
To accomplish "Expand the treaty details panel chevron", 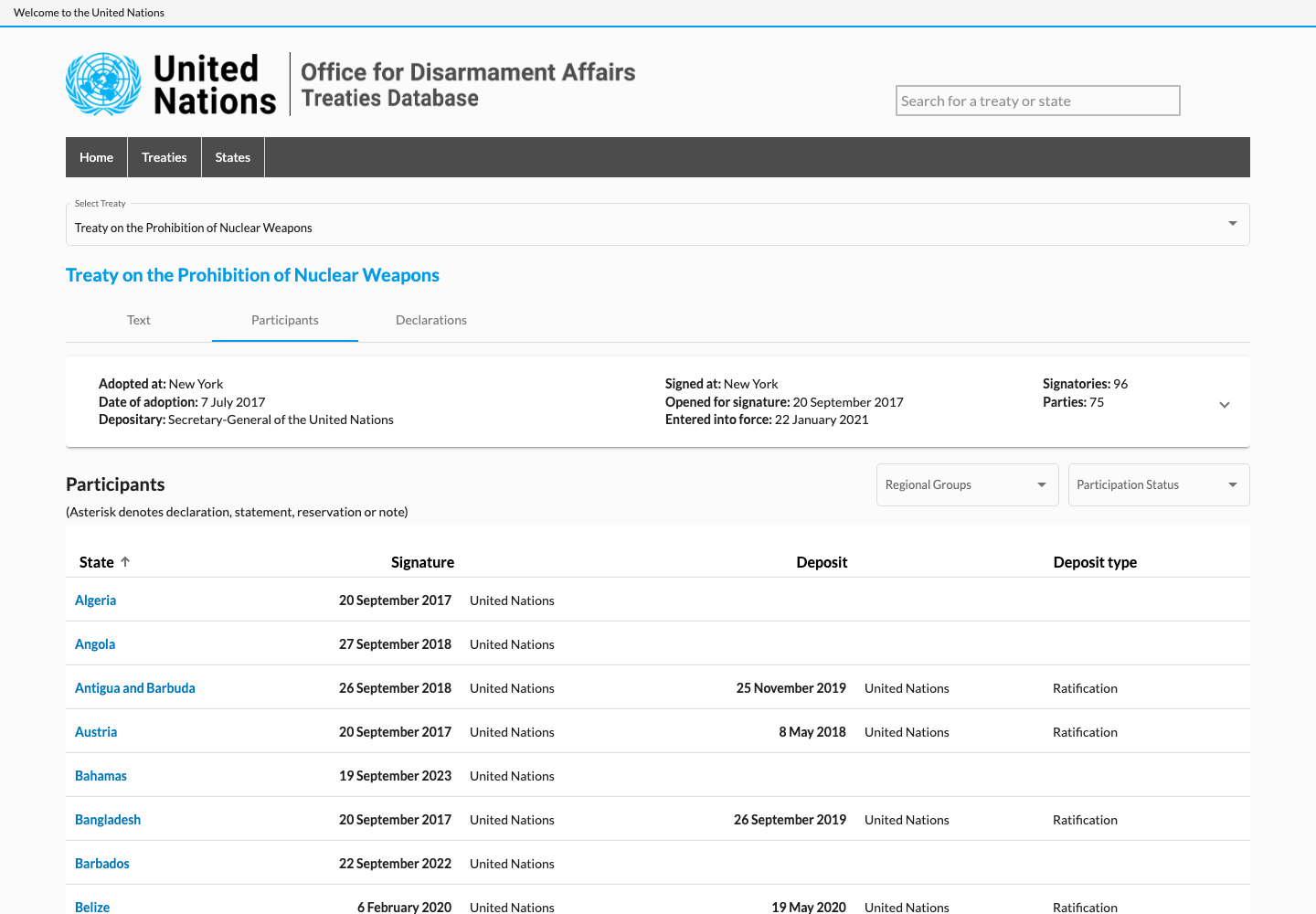I will tap(1225, 405).
